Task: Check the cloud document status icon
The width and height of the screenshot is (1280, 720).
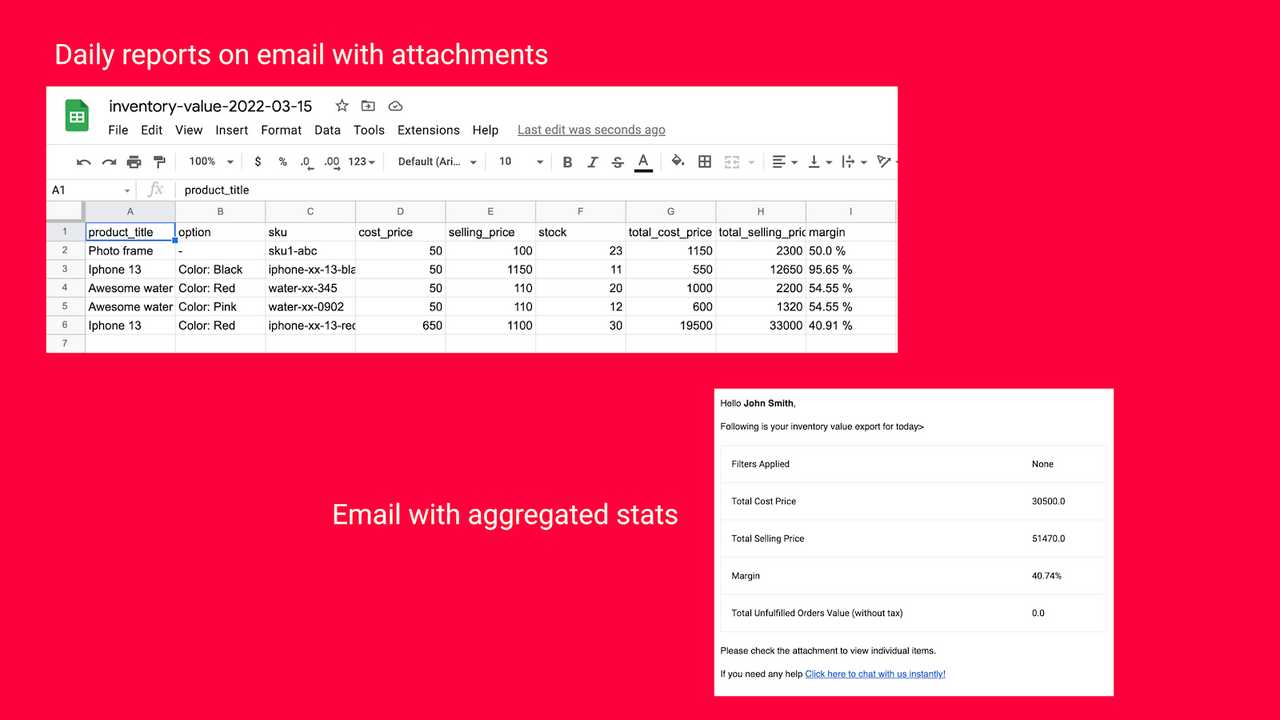Action: pyautogui.click(x=395, y=106)
